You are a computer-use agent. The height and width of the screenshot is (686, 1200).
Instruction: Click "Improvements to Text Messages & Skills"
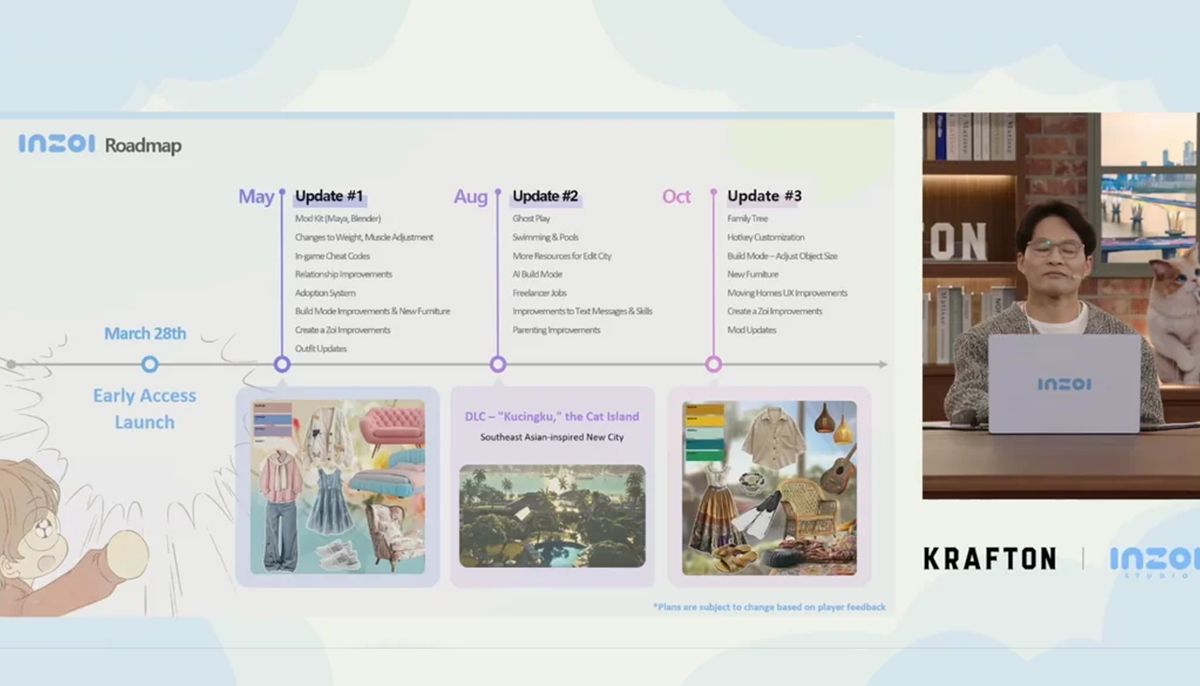582,311
